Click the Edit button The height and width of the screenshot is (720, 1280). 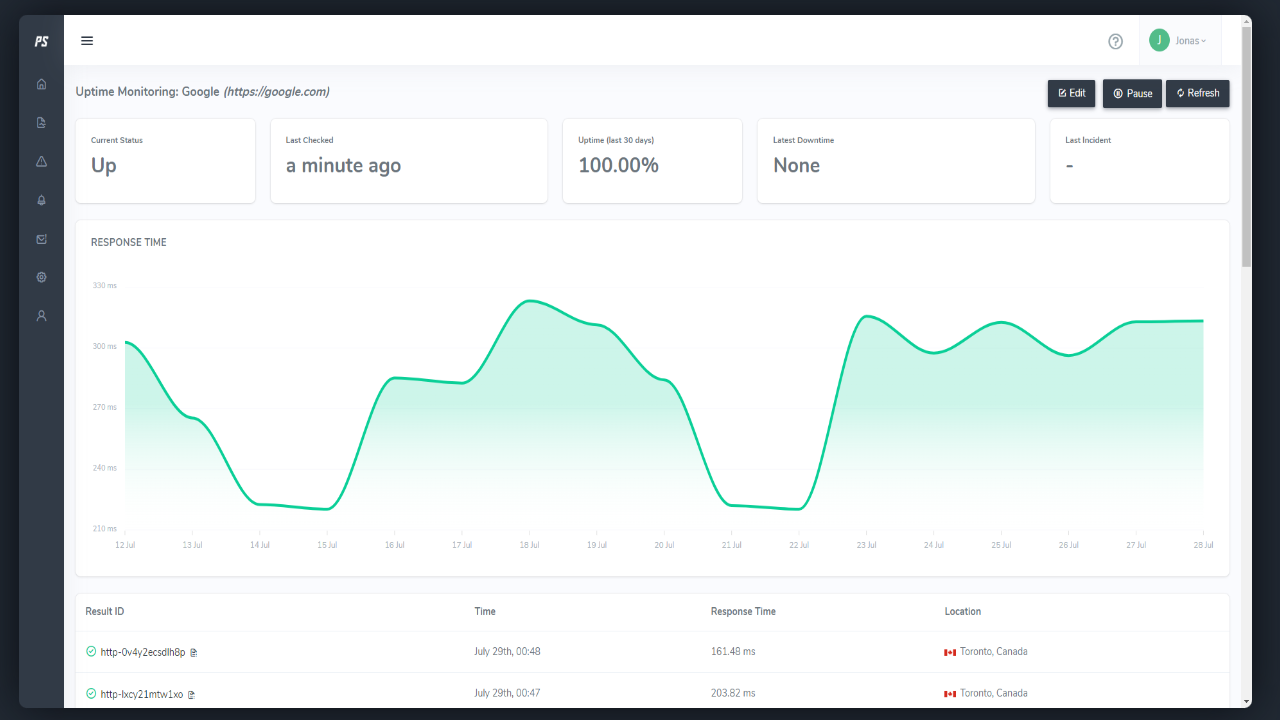point(1071,93)
